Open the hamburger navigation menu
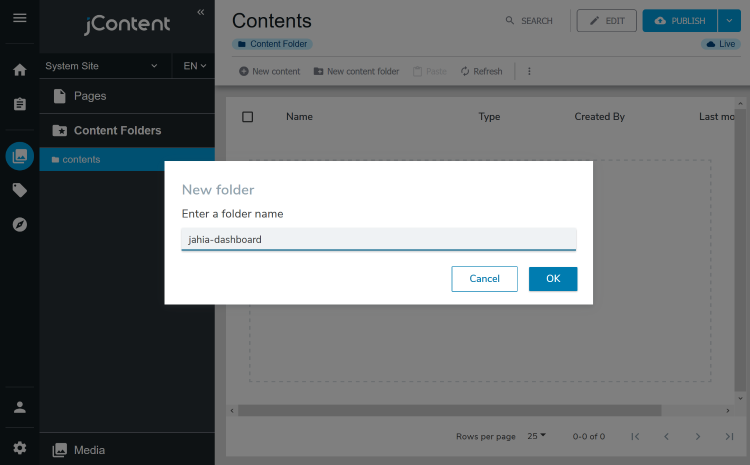 pos(20,18)
